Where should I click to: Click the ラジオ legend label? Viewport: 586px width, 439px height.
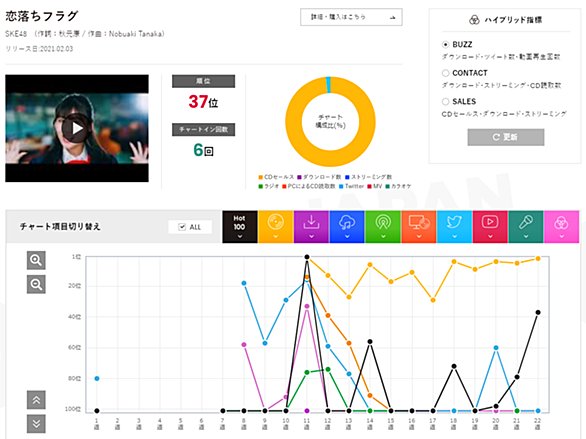(x=271, y=186)
